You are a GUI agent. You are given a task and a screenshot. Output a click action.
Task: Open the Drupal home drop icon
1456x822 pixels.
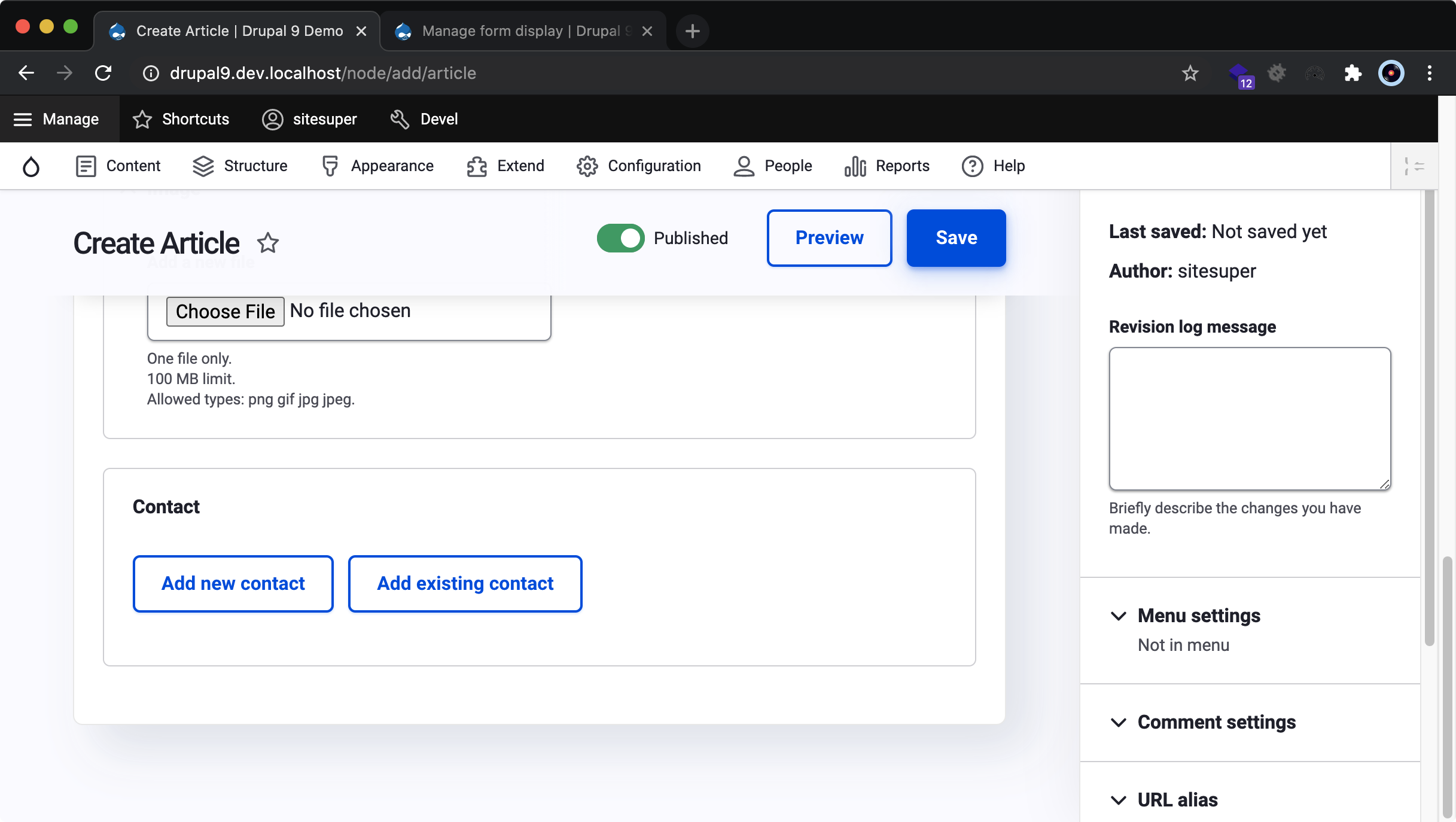coord(31,166)
